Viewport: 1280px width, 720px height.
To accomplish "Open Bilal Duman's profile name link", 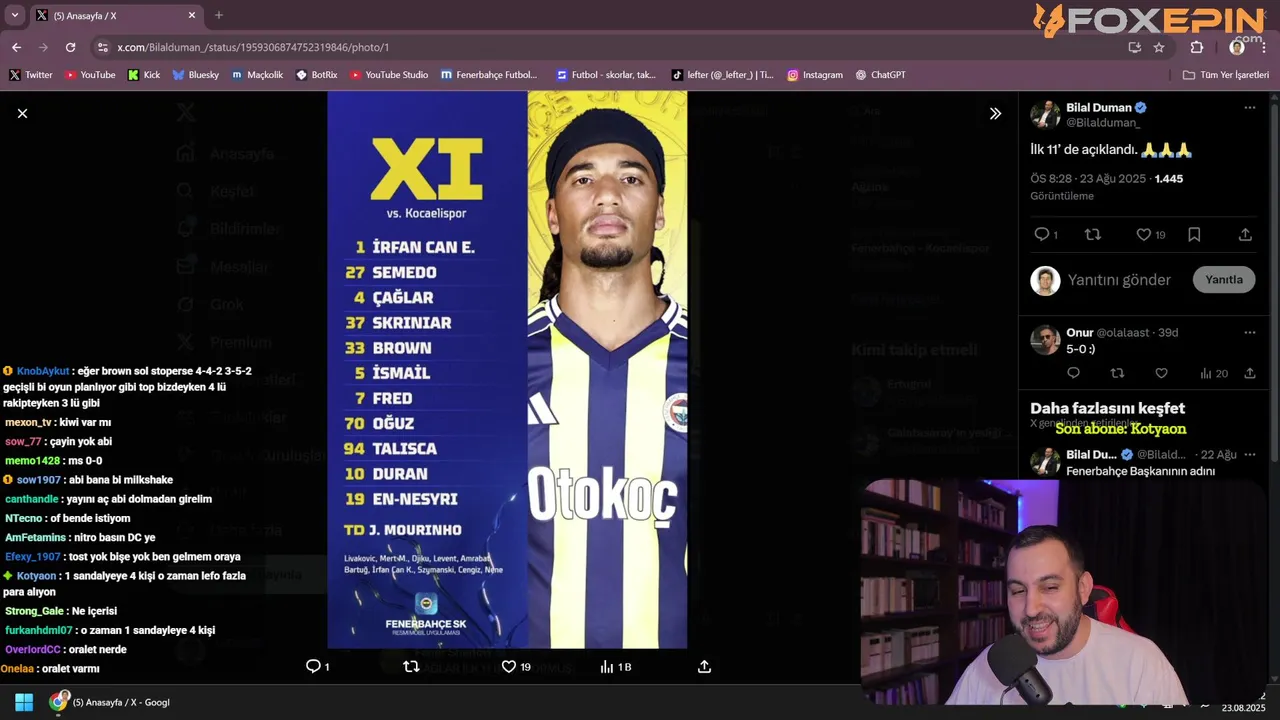I will [x=1099, y=108].
